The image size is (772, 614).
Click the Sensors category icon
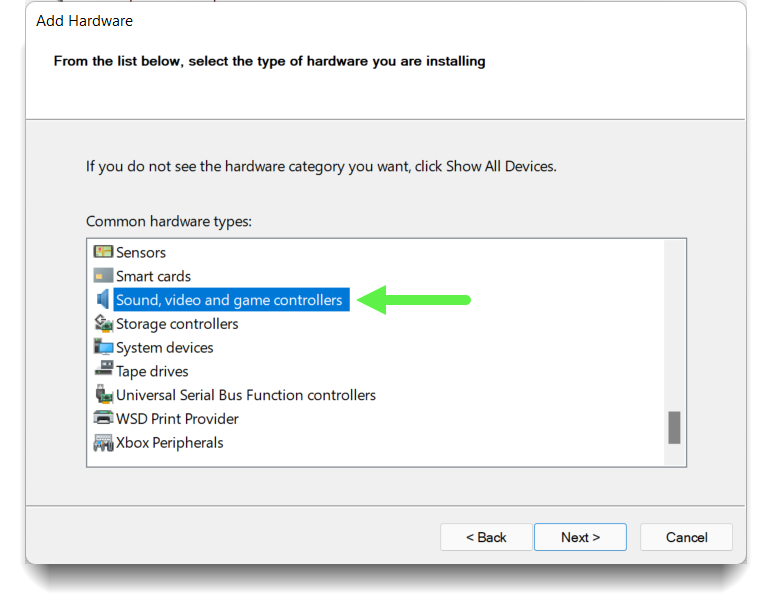103,252
